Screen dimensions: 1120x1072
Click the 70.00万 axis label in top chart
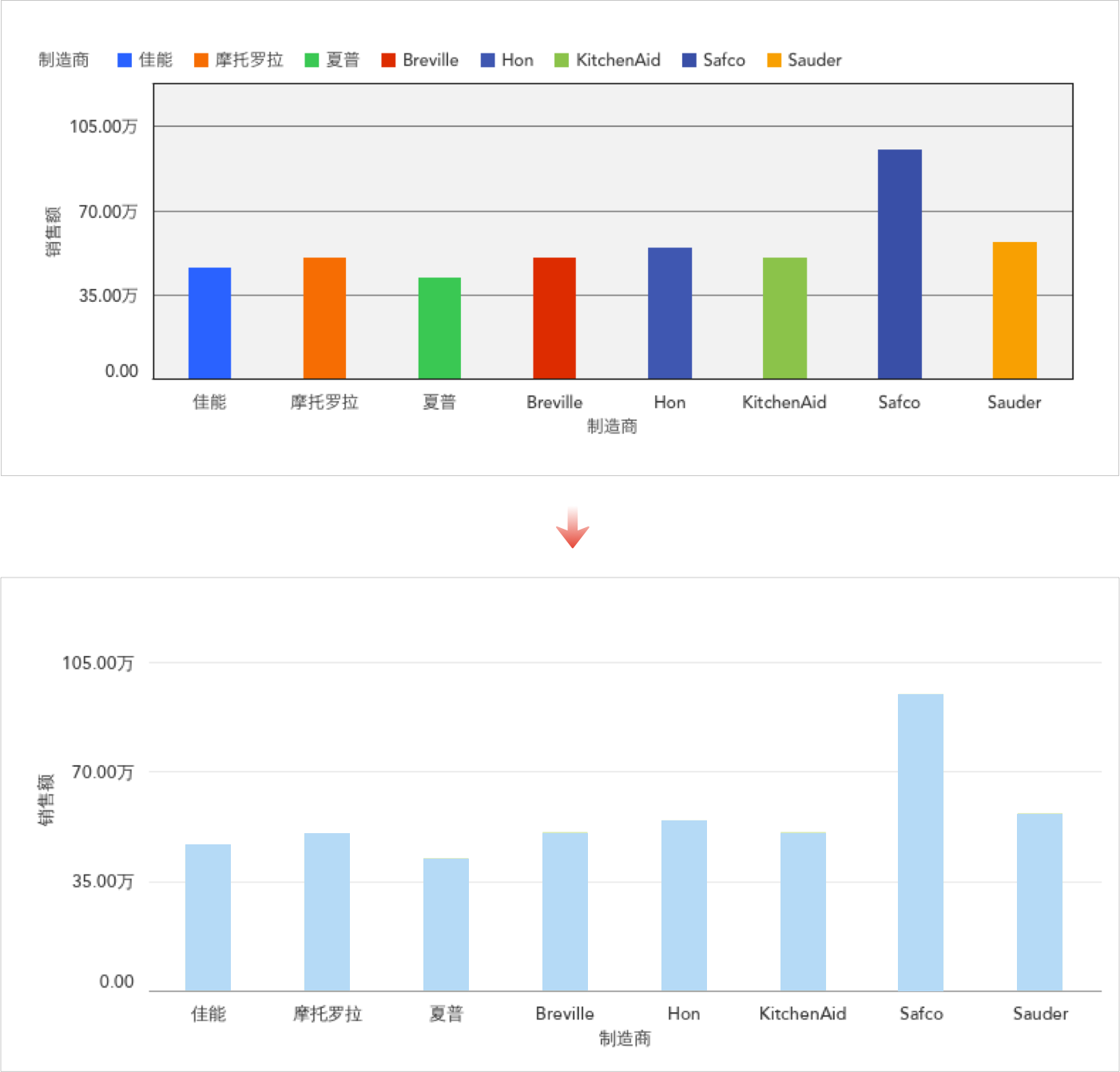coord(108,212)
